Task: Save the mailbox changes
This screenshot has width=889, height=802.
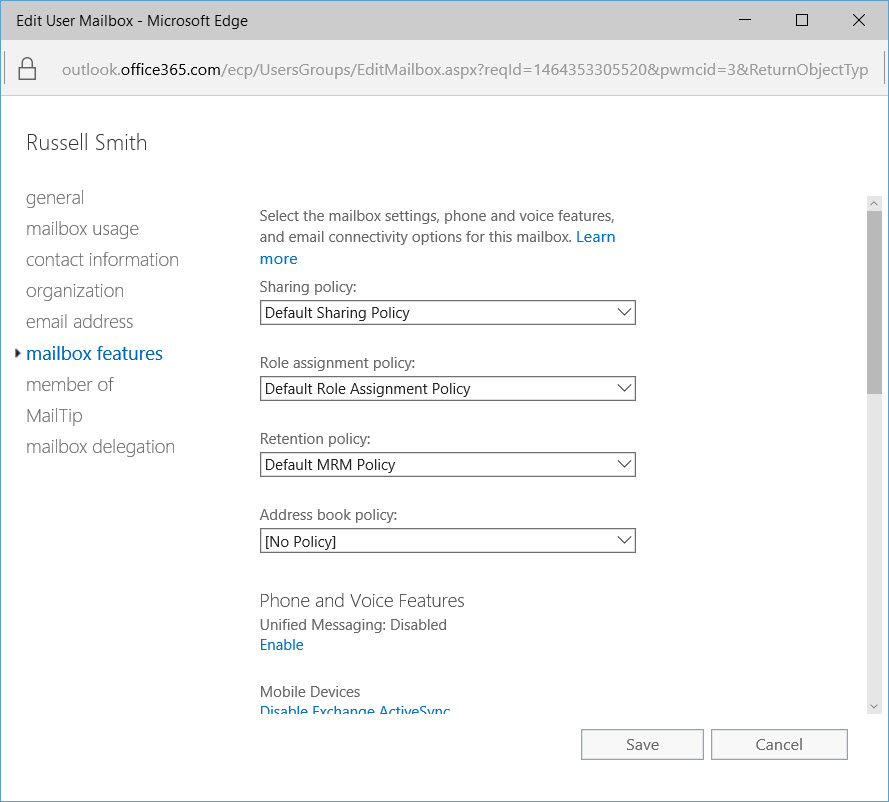Action: [x=642, y=744]
